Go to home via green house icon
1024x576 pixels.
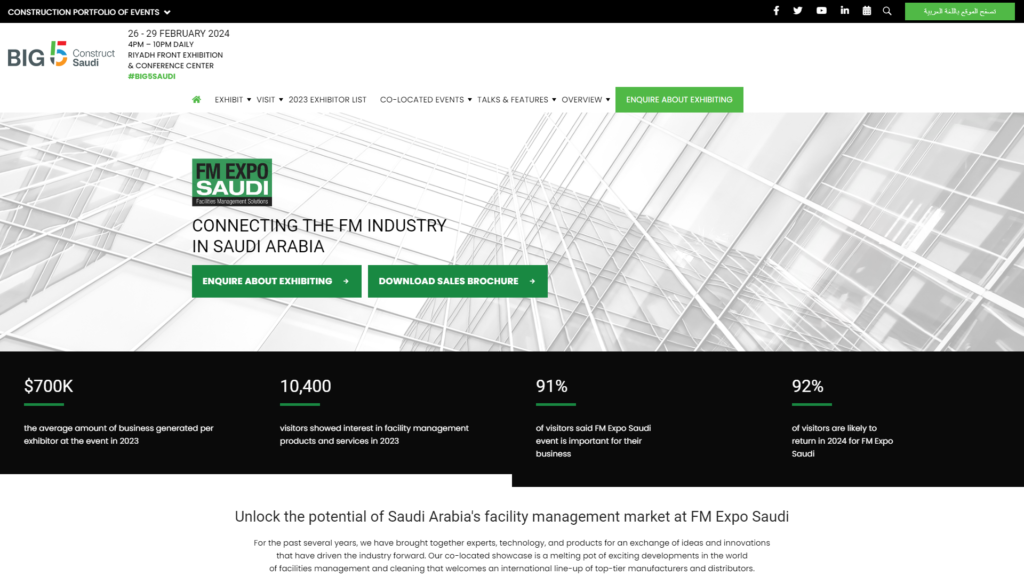pos(196,99)
